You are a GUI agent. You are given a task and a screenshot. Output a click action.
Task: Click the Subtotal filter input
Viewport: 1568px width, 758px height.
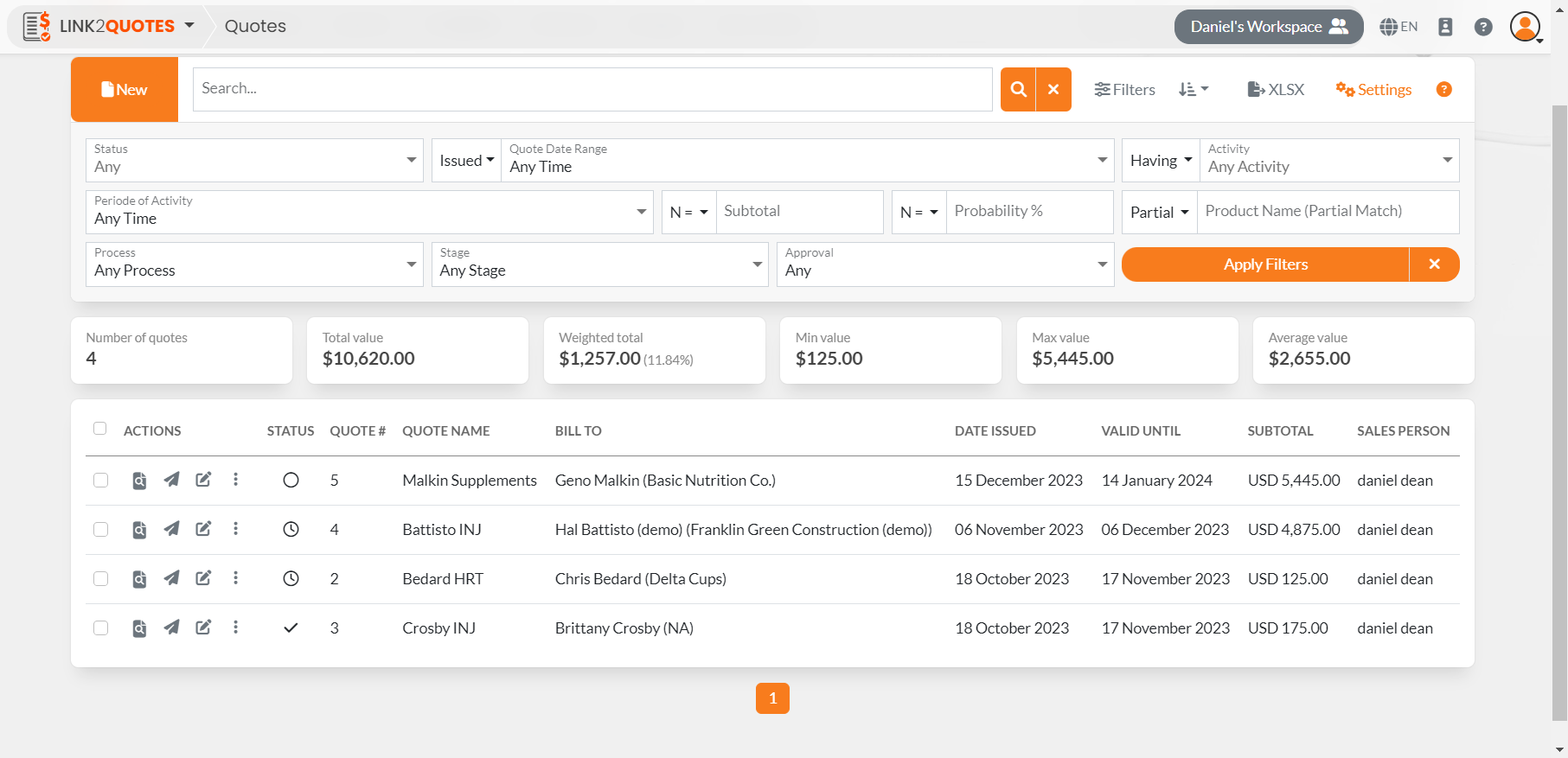[x=800, y=212]
